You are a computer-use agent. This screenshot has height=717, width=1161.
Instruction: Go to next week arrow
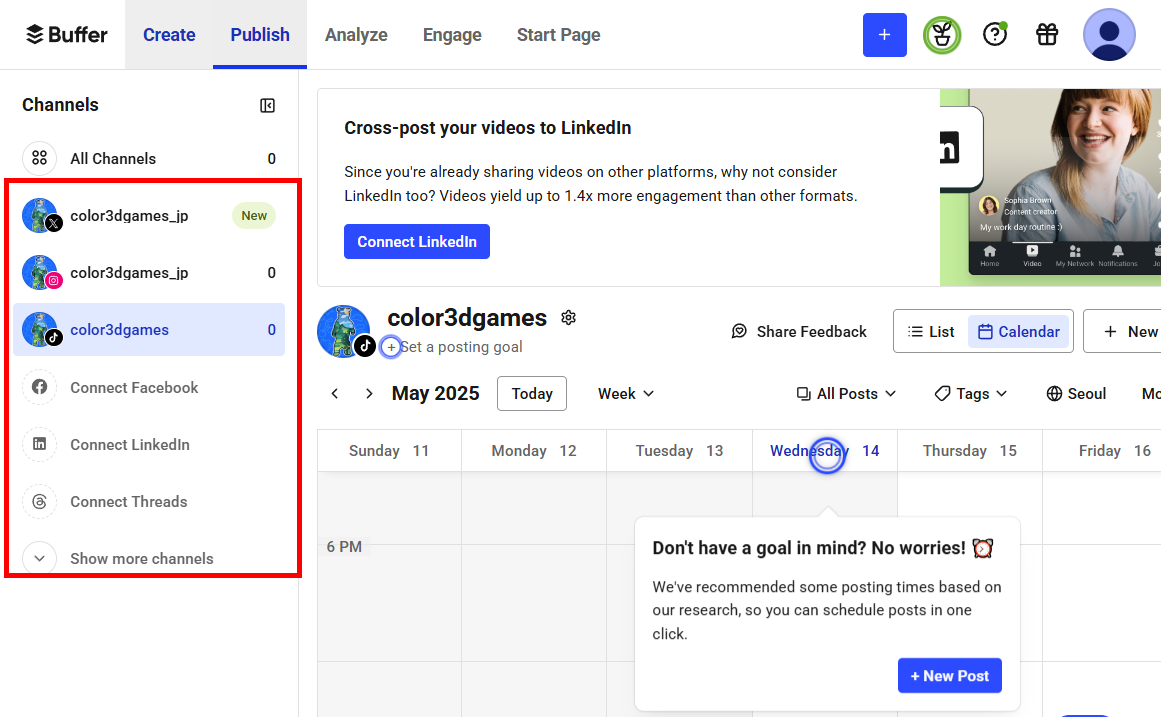[369, 393]
